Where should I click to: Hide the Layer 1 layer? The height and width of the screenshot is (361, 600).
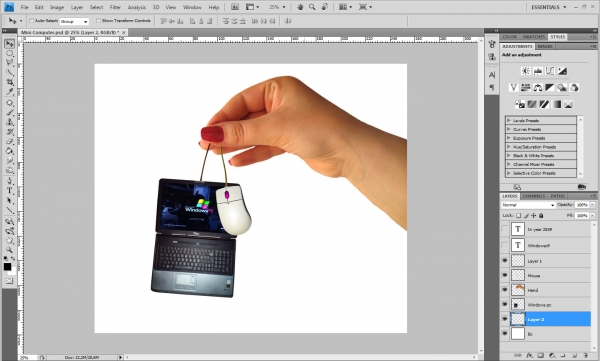click(x=505, y=261)
